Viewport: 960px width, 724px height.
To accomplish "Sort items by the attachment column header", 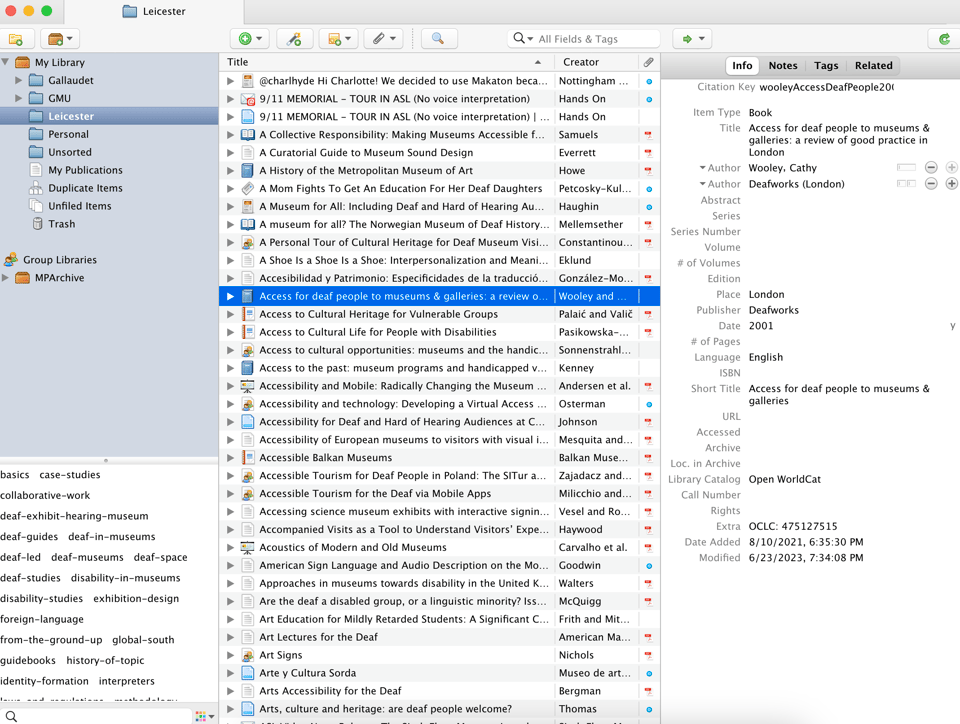I will [x=648, y=61].
